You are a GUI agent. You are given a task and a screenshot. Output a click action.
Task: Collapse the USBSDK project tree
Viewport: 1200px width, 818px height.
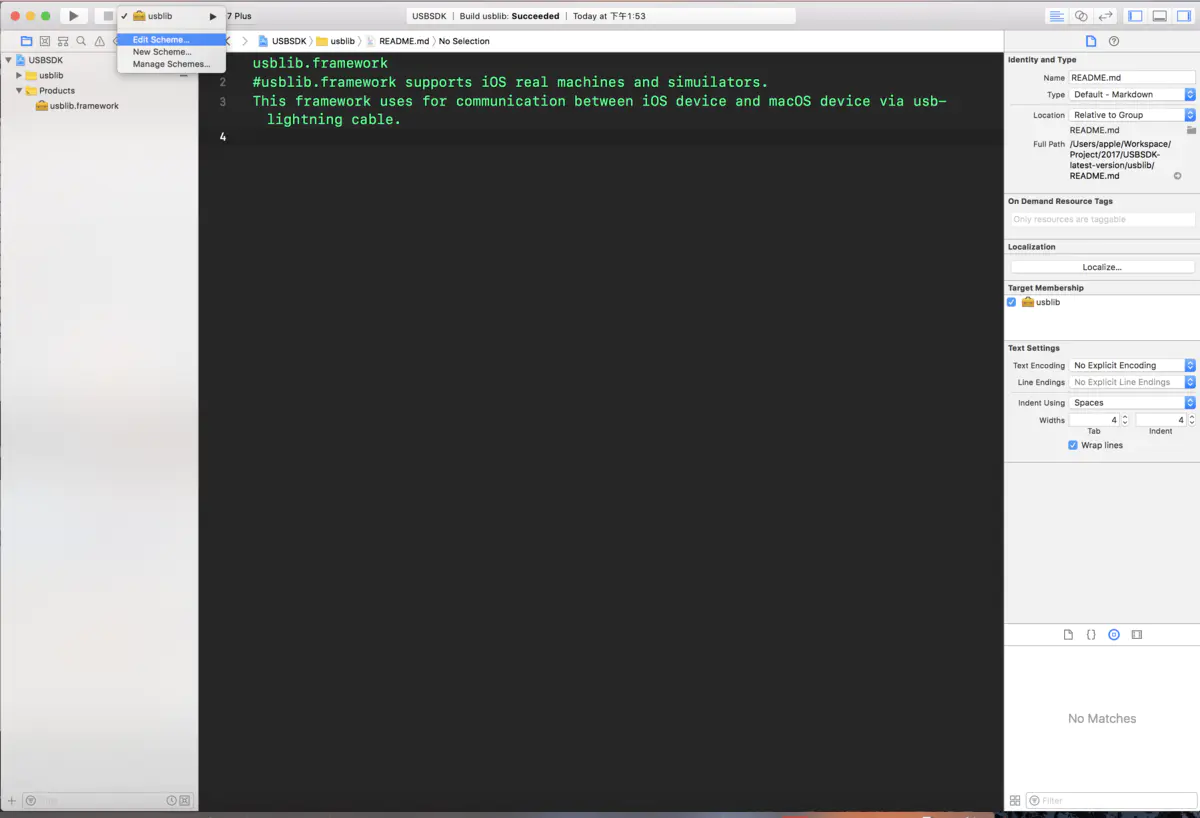(9, 60)
